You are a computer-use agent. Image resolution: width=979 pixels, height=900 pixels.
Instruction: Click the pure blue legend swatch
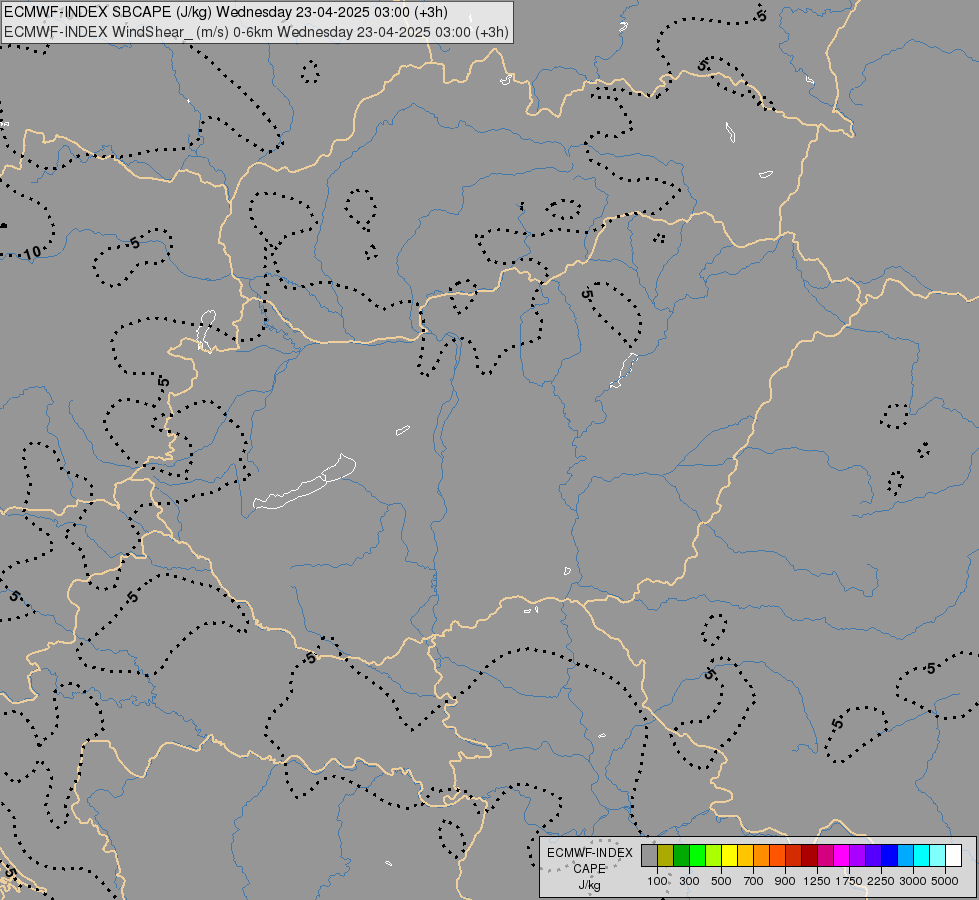click(x=889, y=855)
